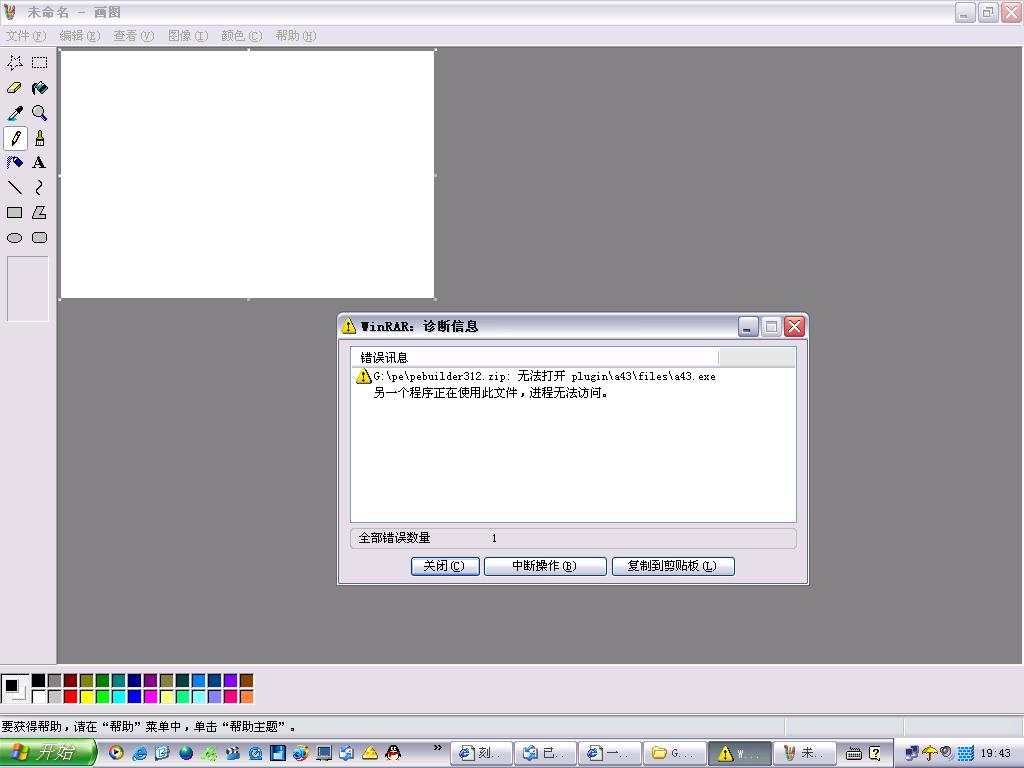Click the 19:43 clock in system tray

click(996, 754)
